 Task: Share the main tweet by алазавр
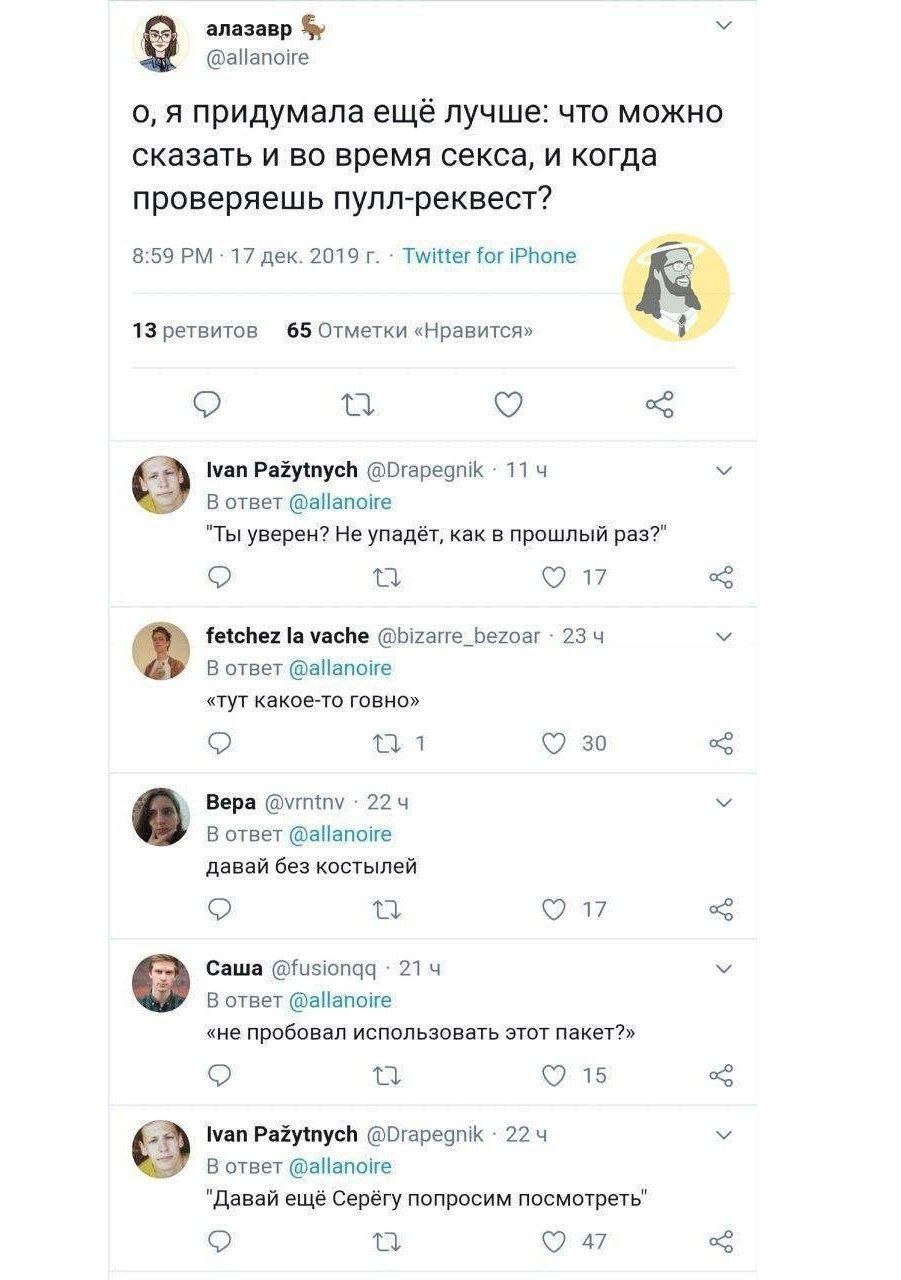[x=660, y=404]
